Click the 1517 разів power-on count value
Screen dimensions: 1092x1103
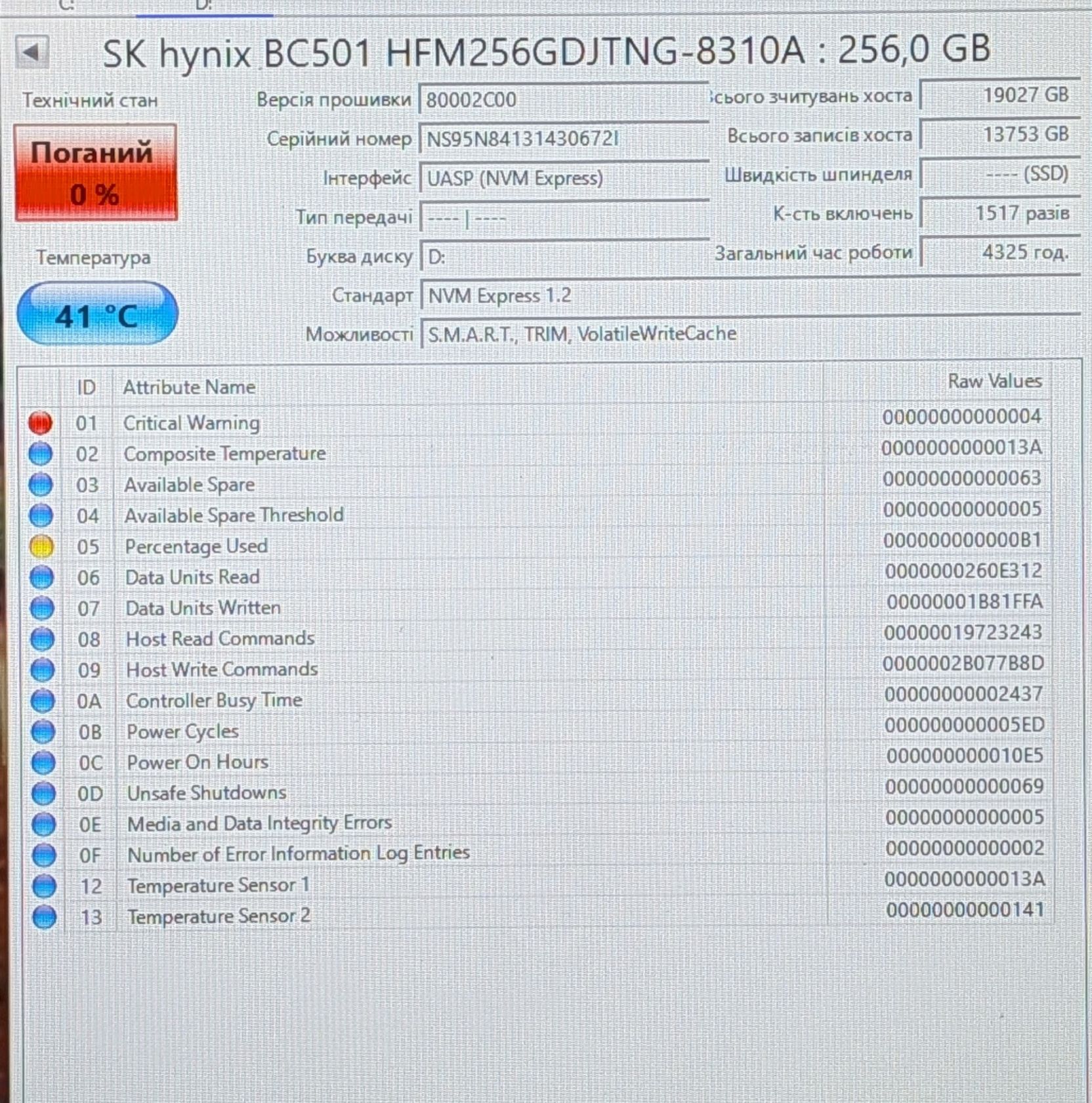tap(1000, 213)
